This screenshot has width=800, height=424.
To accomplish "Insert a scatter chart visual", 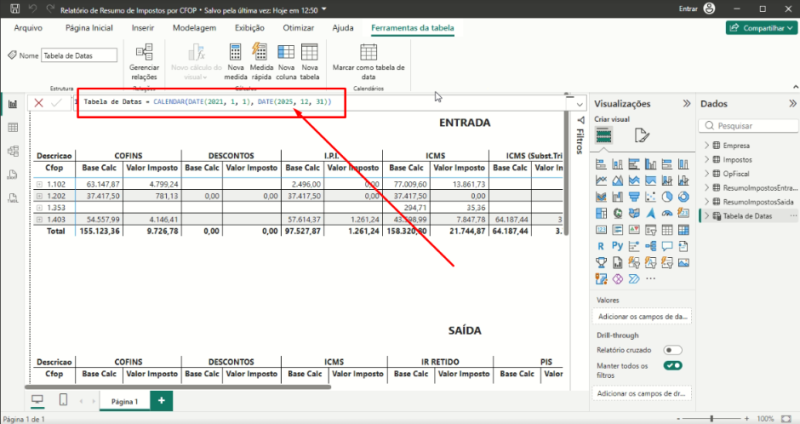I will (651, 197).
